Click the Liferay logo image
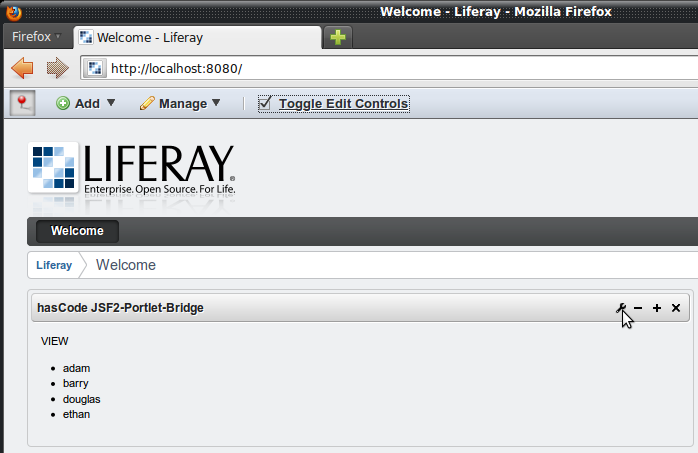Screen dimensions: 698x453 [x=131, y=168]
